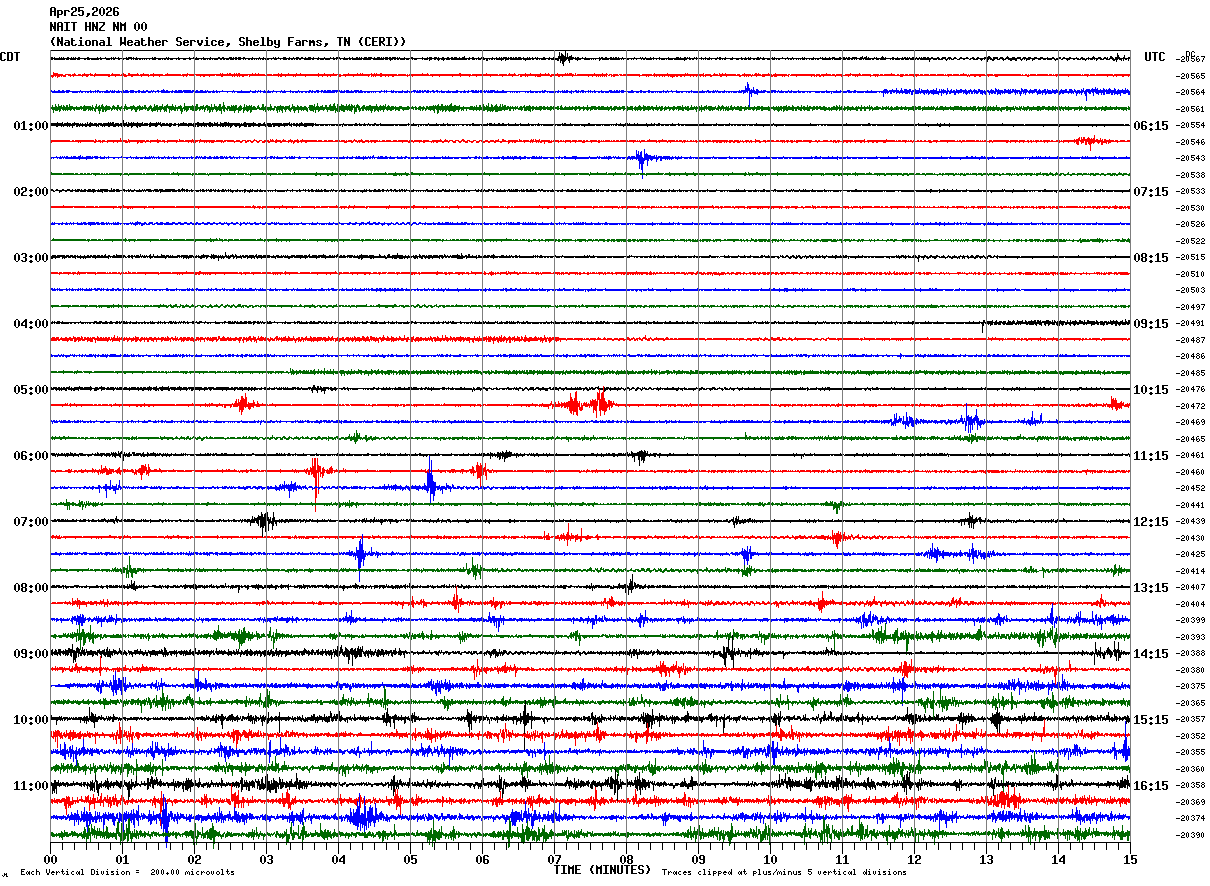Click the DC offset value '-20414'
Screen dimensions: 1210x886
(1191, 571)
